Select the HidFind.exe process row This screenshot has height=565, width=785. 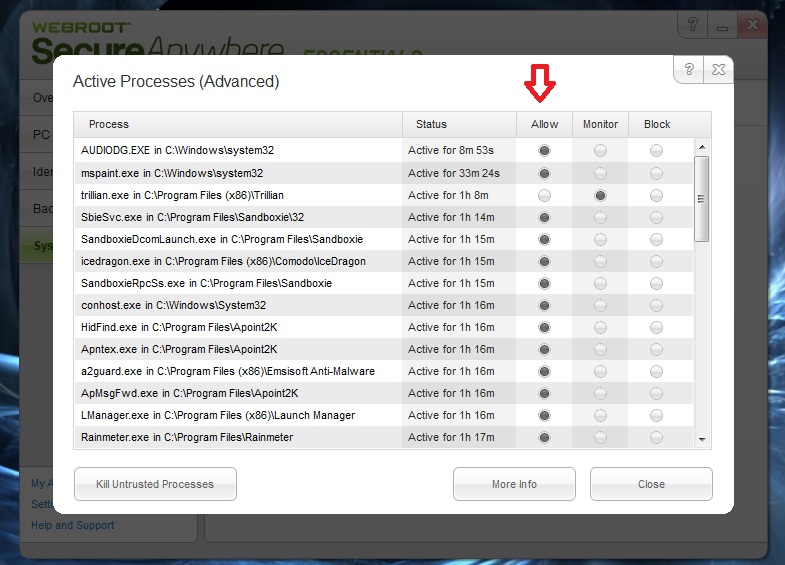(383, 327)
